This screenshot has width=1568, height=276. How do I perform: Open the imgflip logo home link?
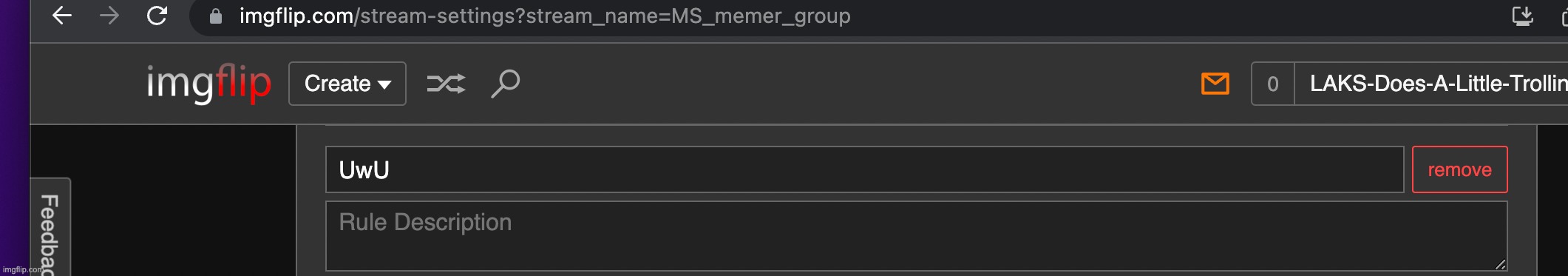tap(208, 84)
